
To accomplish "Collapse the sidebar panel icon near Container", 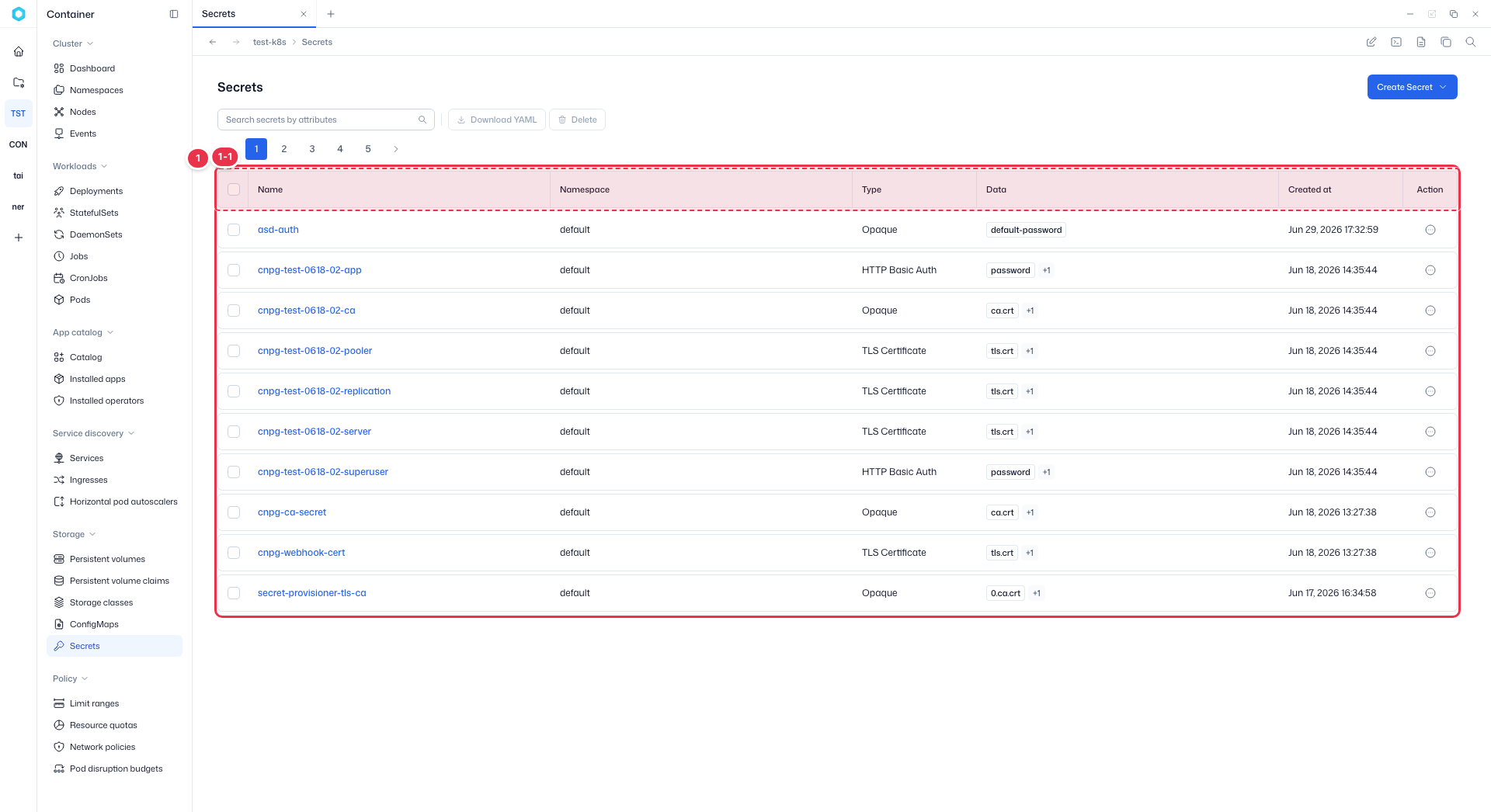I will pos(174,14).
